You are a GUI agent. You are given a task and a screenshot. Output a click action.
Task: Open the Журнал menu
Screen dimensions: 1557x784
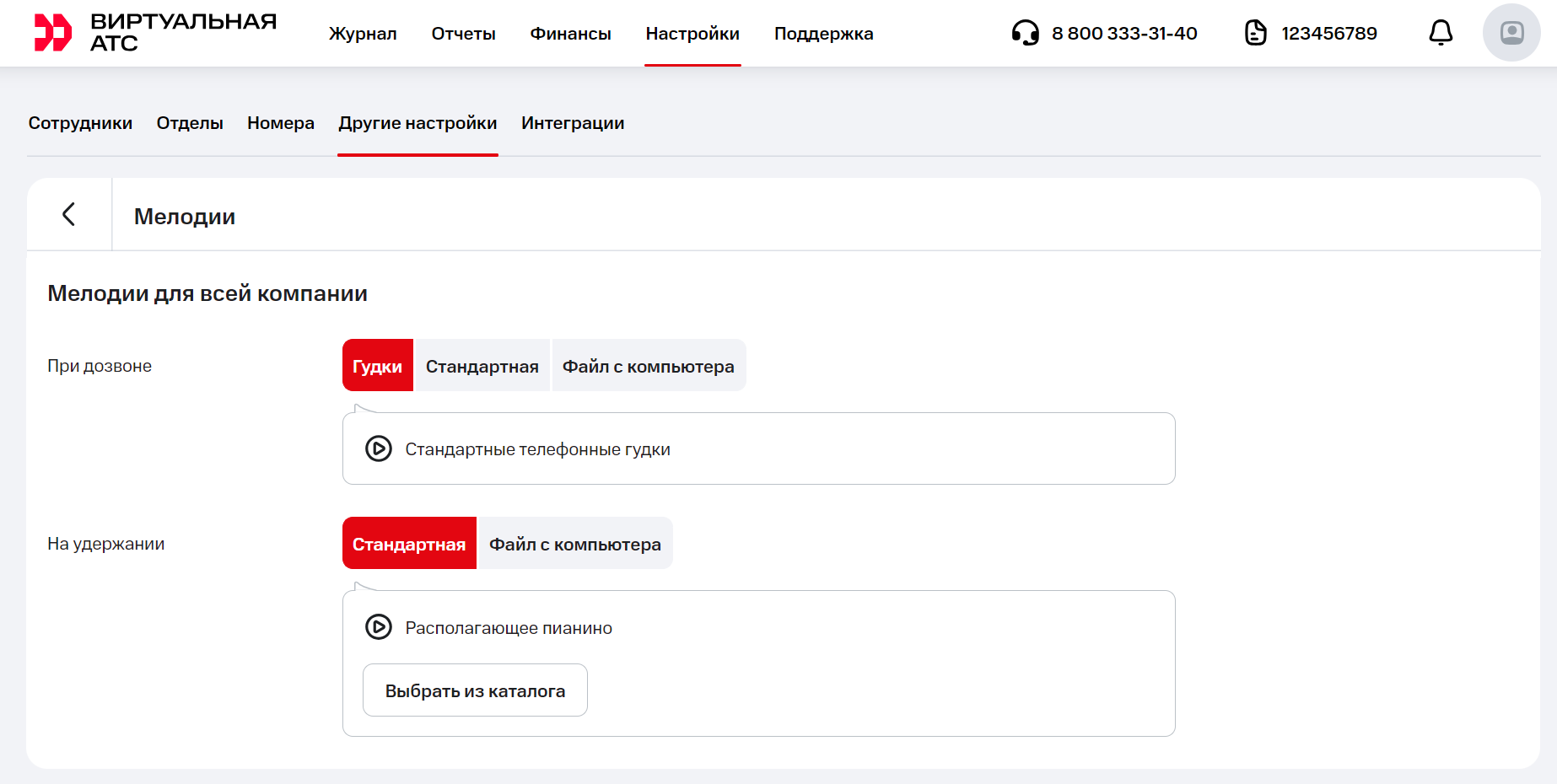(x=363, y=34)
